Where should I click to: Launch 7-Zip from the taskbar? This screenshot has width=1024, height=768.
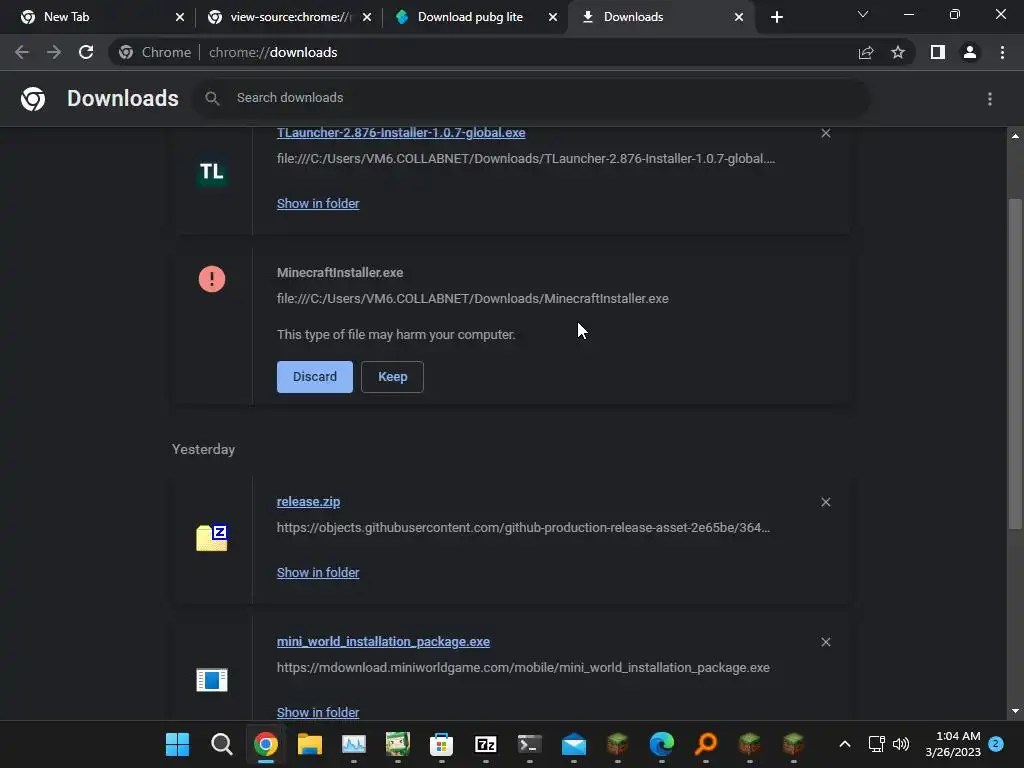click(485, 744)
